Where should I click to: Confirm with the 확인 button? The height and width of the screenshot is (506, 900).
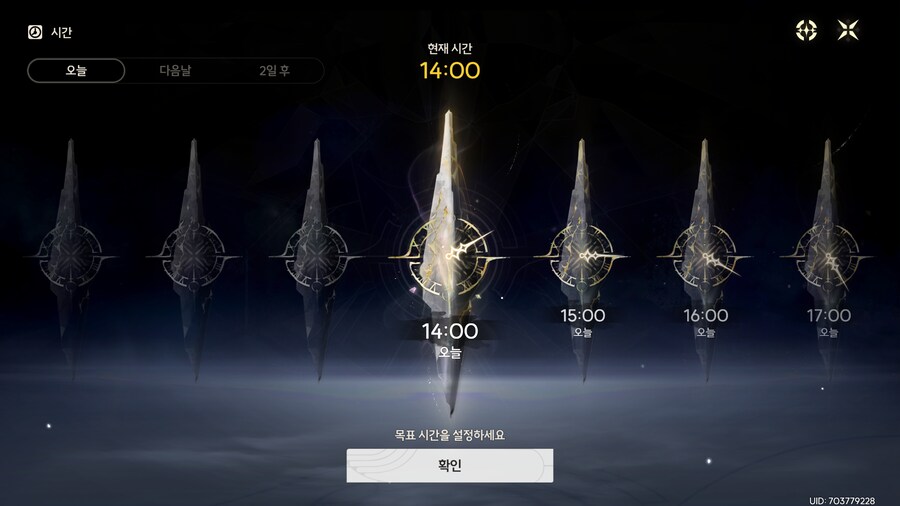click(x=449, y=465)
